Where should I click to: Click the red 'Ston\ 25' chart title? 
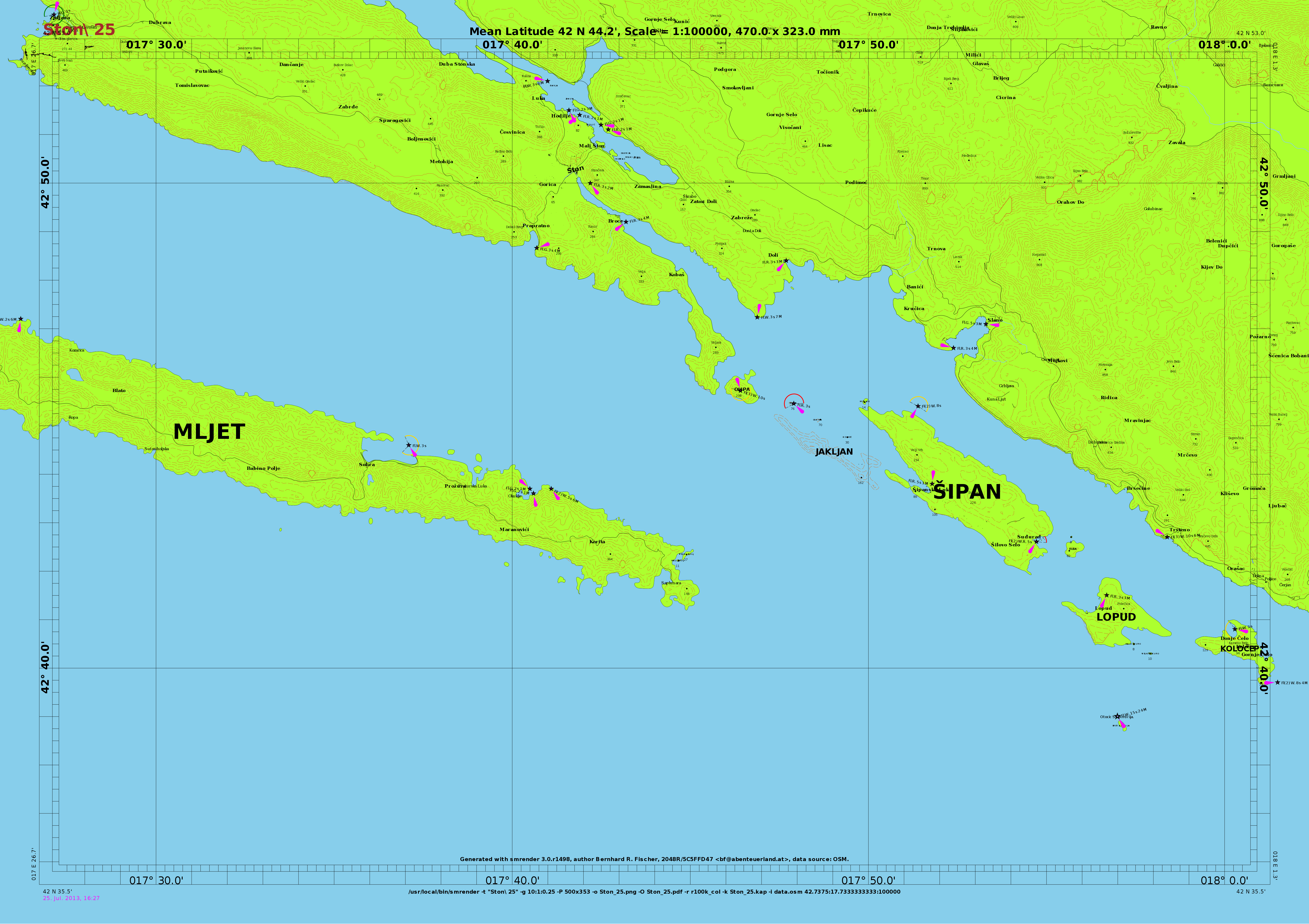[79, 30]
